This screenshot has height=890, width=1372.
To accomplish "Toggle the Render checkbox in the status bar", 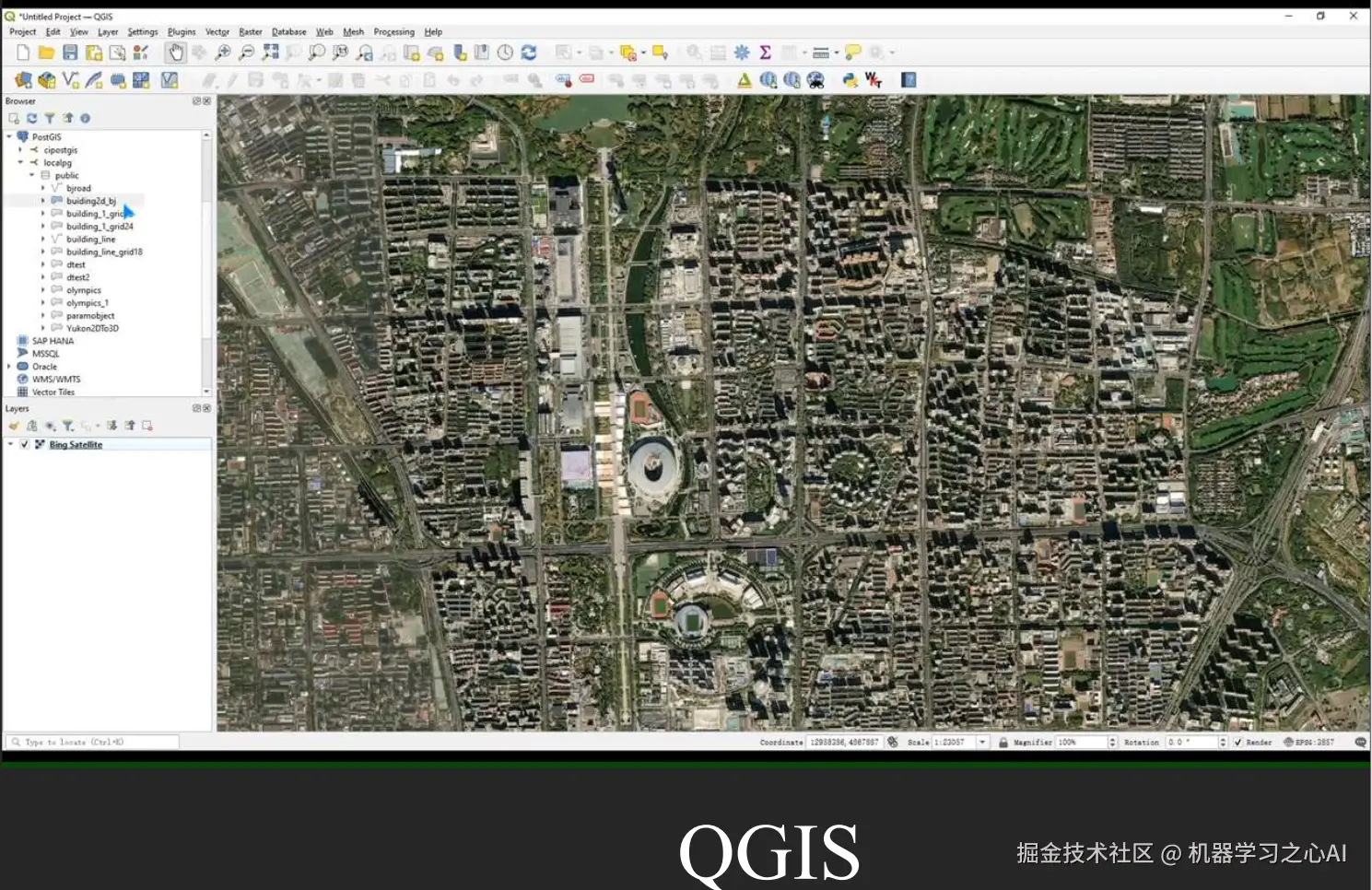I will pyautogui.click(x=1237, y=742).
